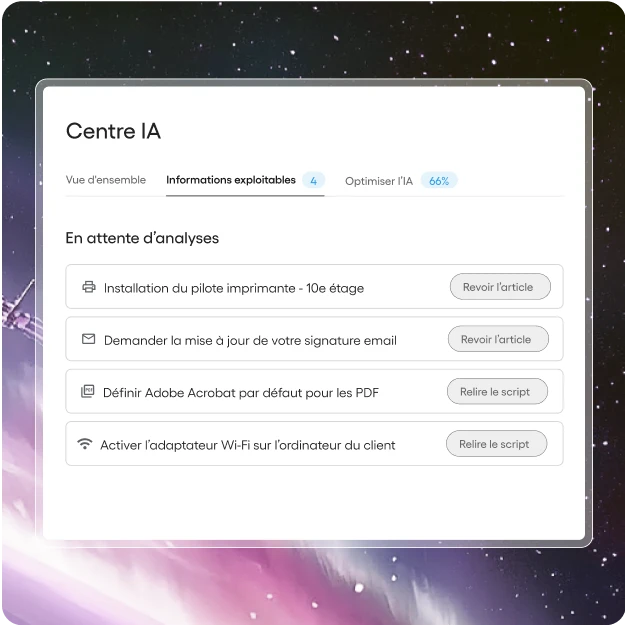Click the 4 badge on Informations exploitables
The image size is (625, 625).
(x=314, y=181)
